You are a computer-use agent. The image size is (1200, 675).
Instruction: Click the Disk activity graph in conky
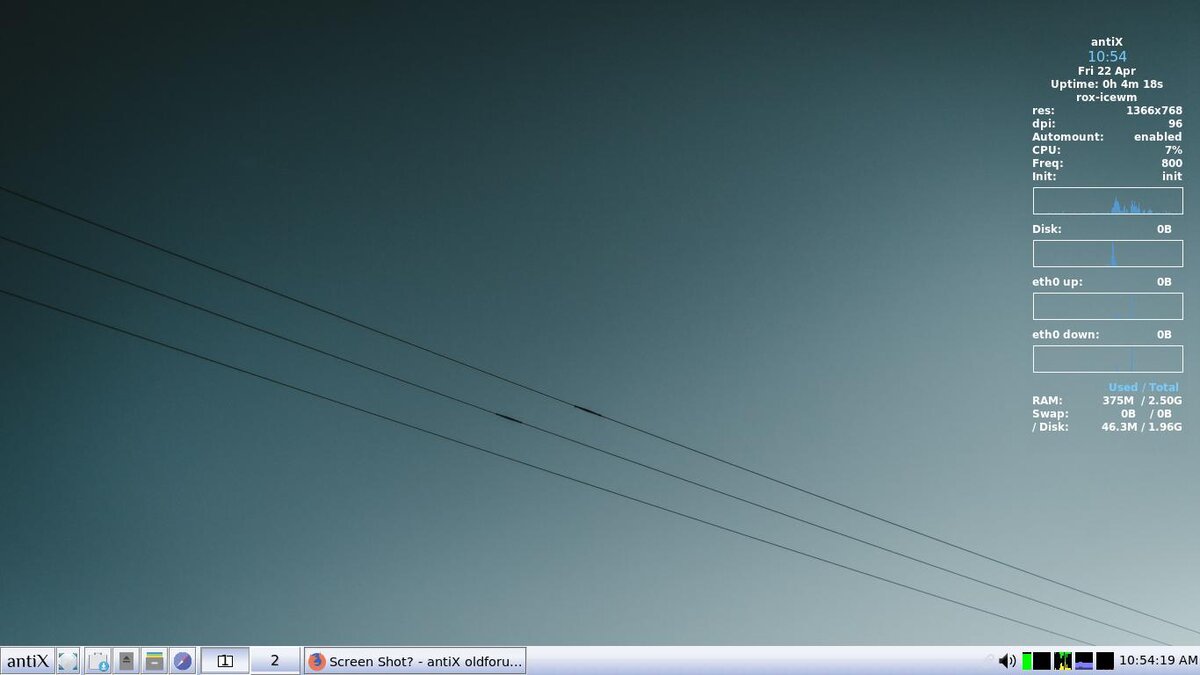point(1107,253)
